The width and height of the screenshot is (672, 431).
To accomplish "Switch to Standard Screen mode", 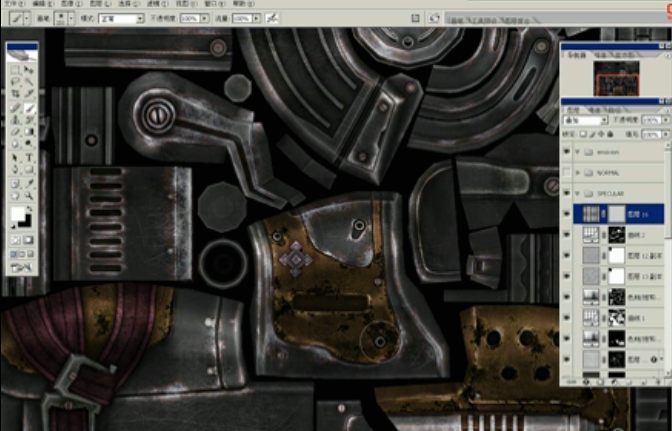I will 13,254.
